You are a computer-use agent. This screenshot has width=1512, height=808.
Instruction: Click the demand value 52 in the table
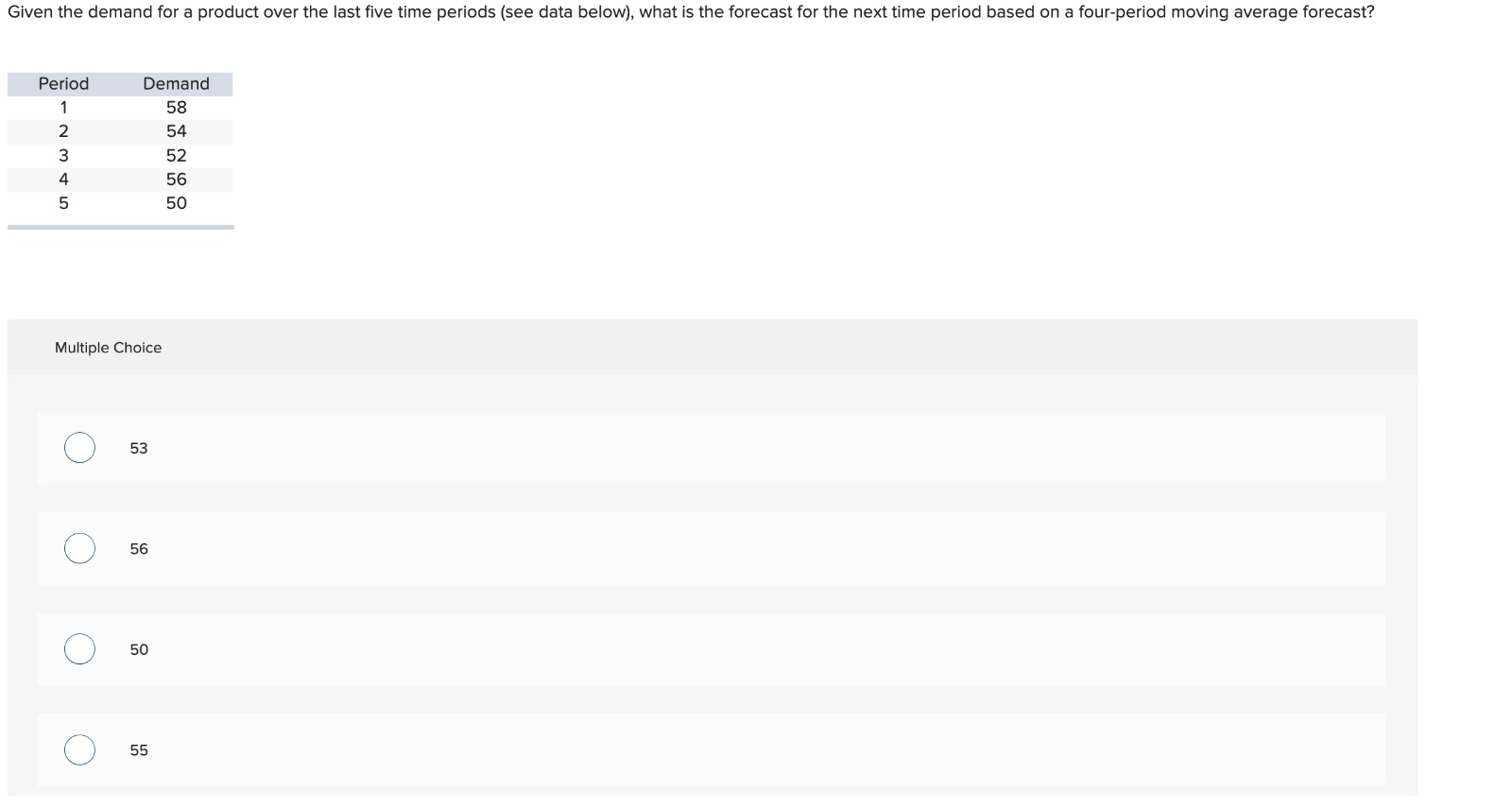pos(176,155)
